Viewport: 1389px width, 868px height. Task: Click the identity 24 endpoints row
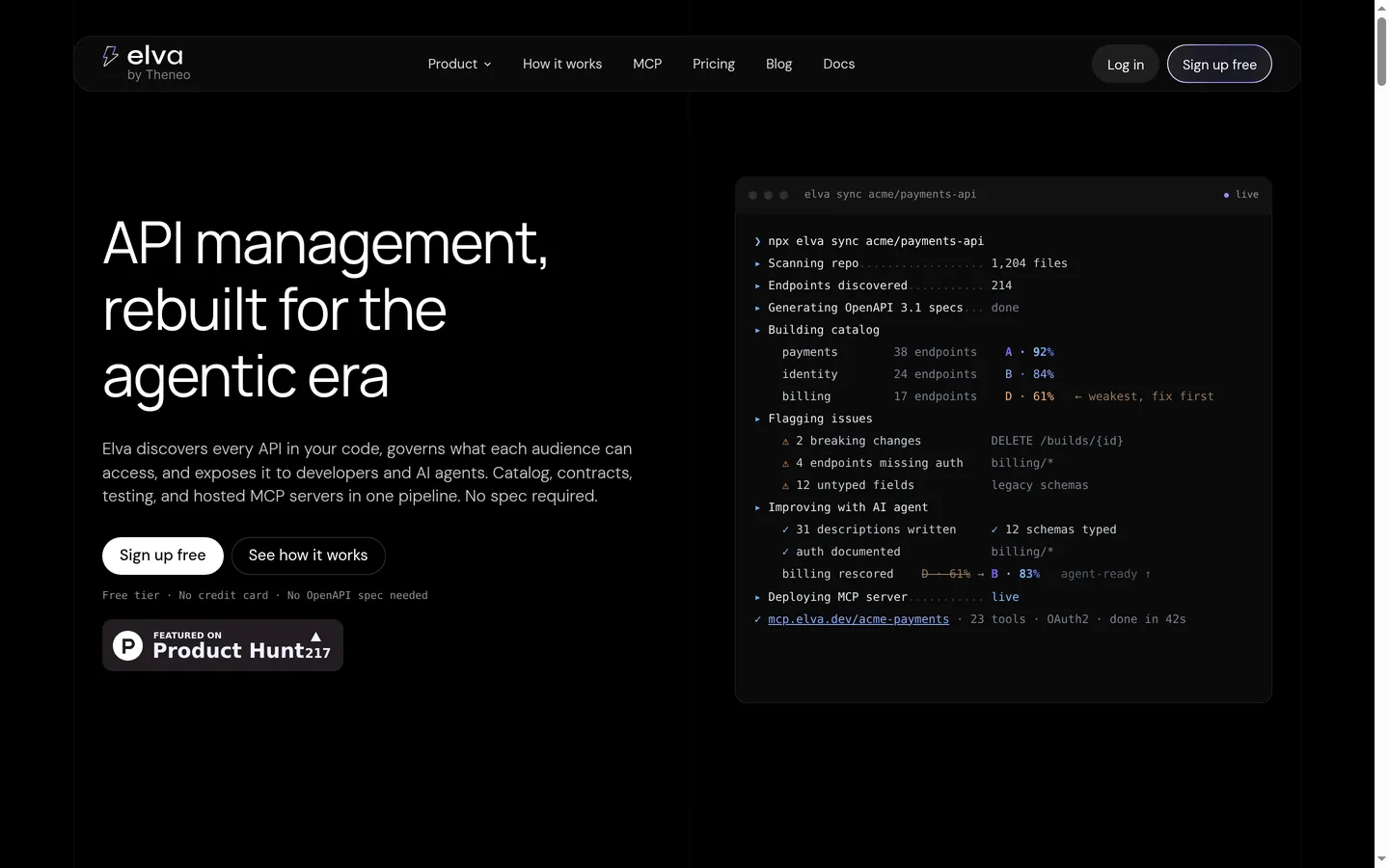point(917,374)
